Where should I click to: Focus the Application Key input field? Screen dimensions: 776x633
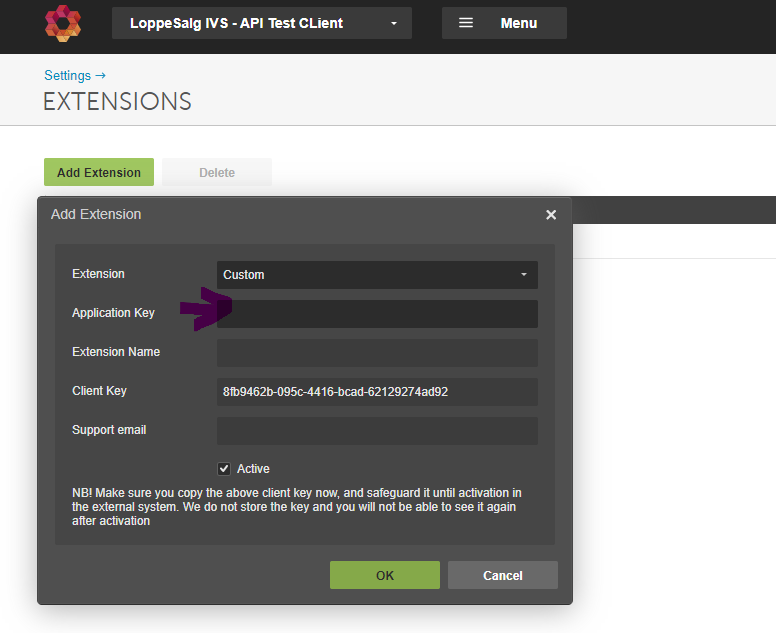point(377,314)
